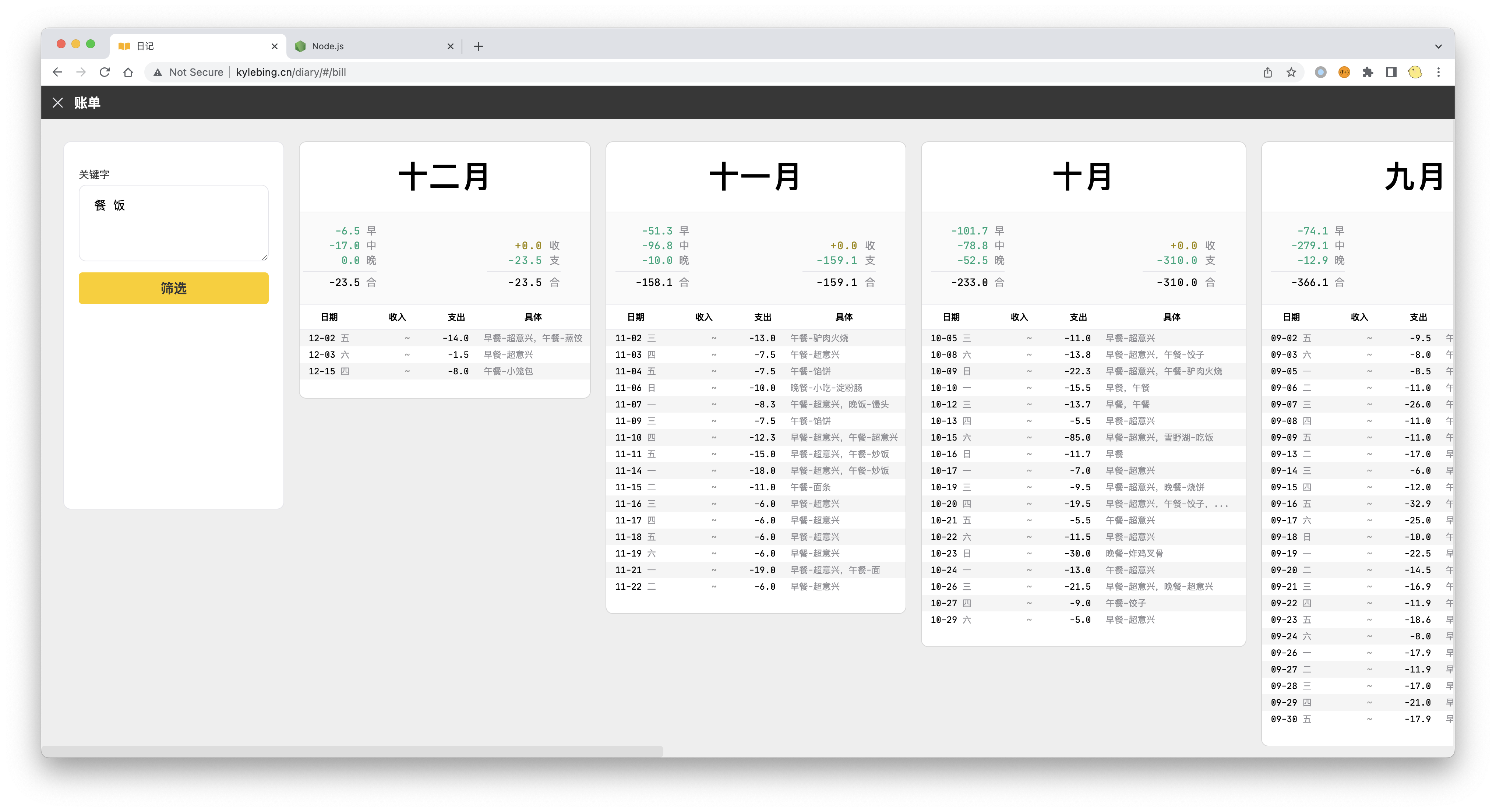Close the 账单 bill panel with X icon

pyautogui.click(x=57, y=103)
